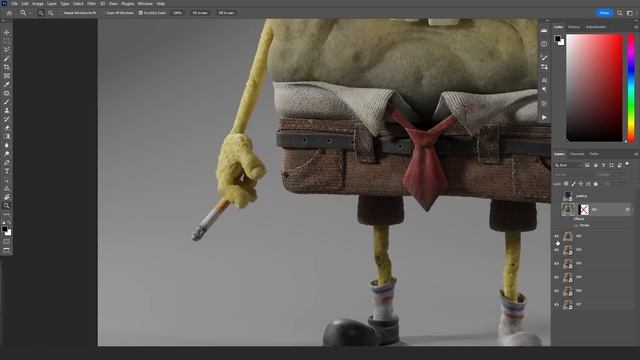
Task: Open the Edit Toolbar three-dots icon
Action: pos(7,214)
